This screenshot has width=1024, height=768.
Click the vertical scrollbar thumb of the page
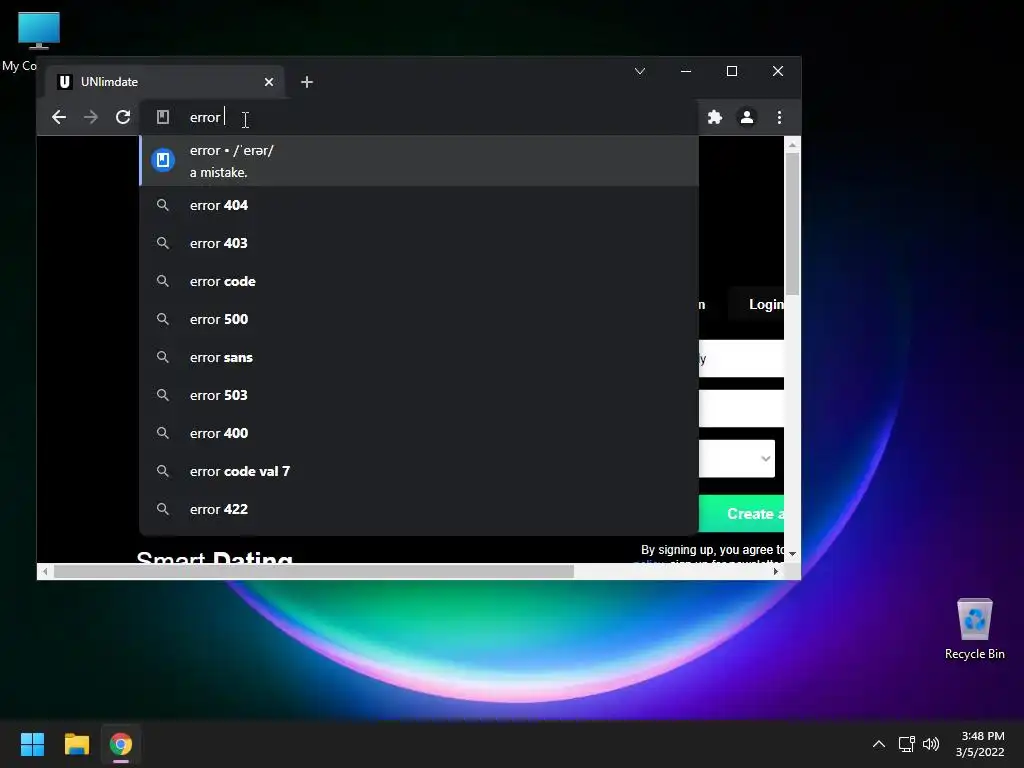(x=792, y=223)
